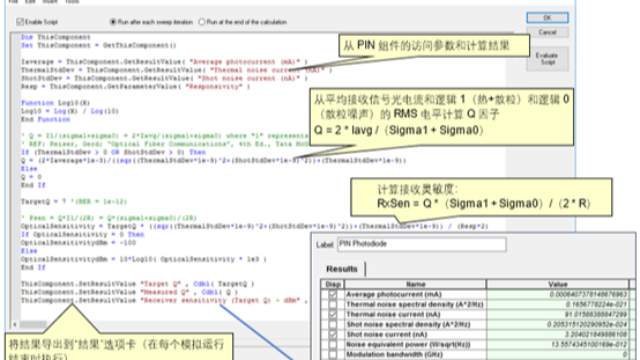Viewport: 640px width, 360px height.
Task: Click the code line Set ThisComponent = GetThisComponent()
Action: click(99, 45)
